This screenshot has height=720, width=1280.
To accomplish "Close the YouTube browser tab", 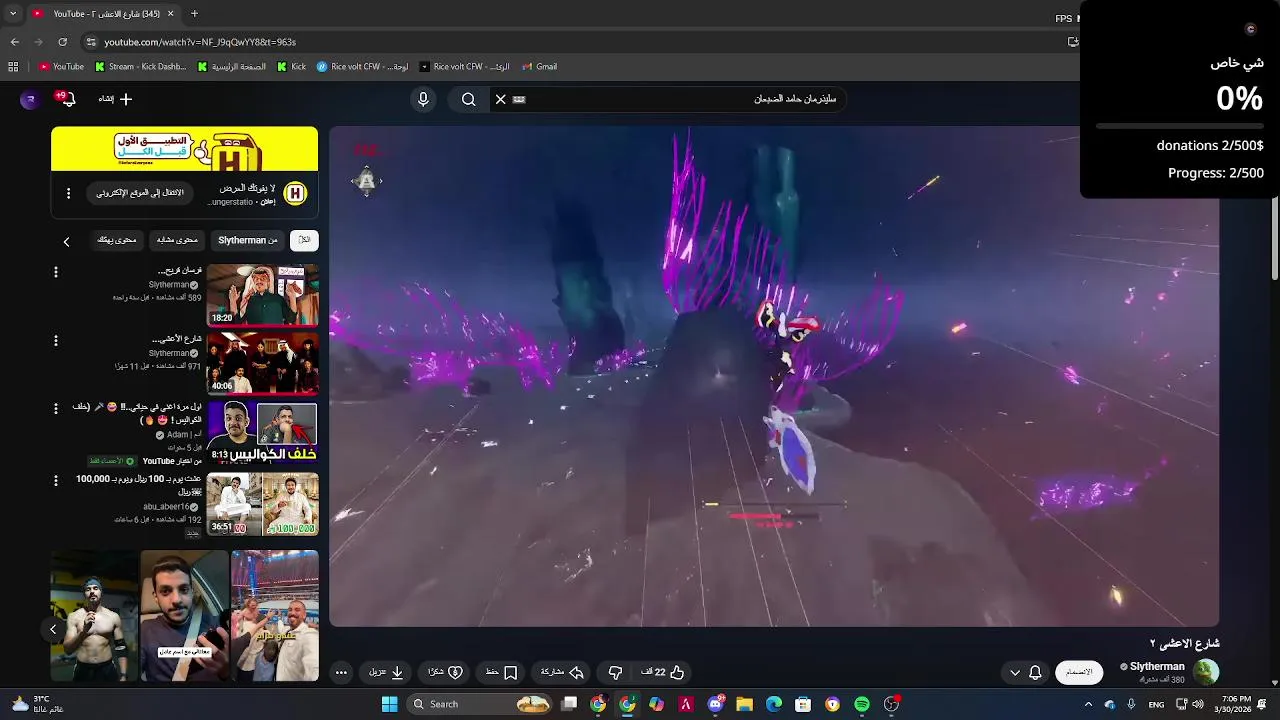I will point(170,14).
